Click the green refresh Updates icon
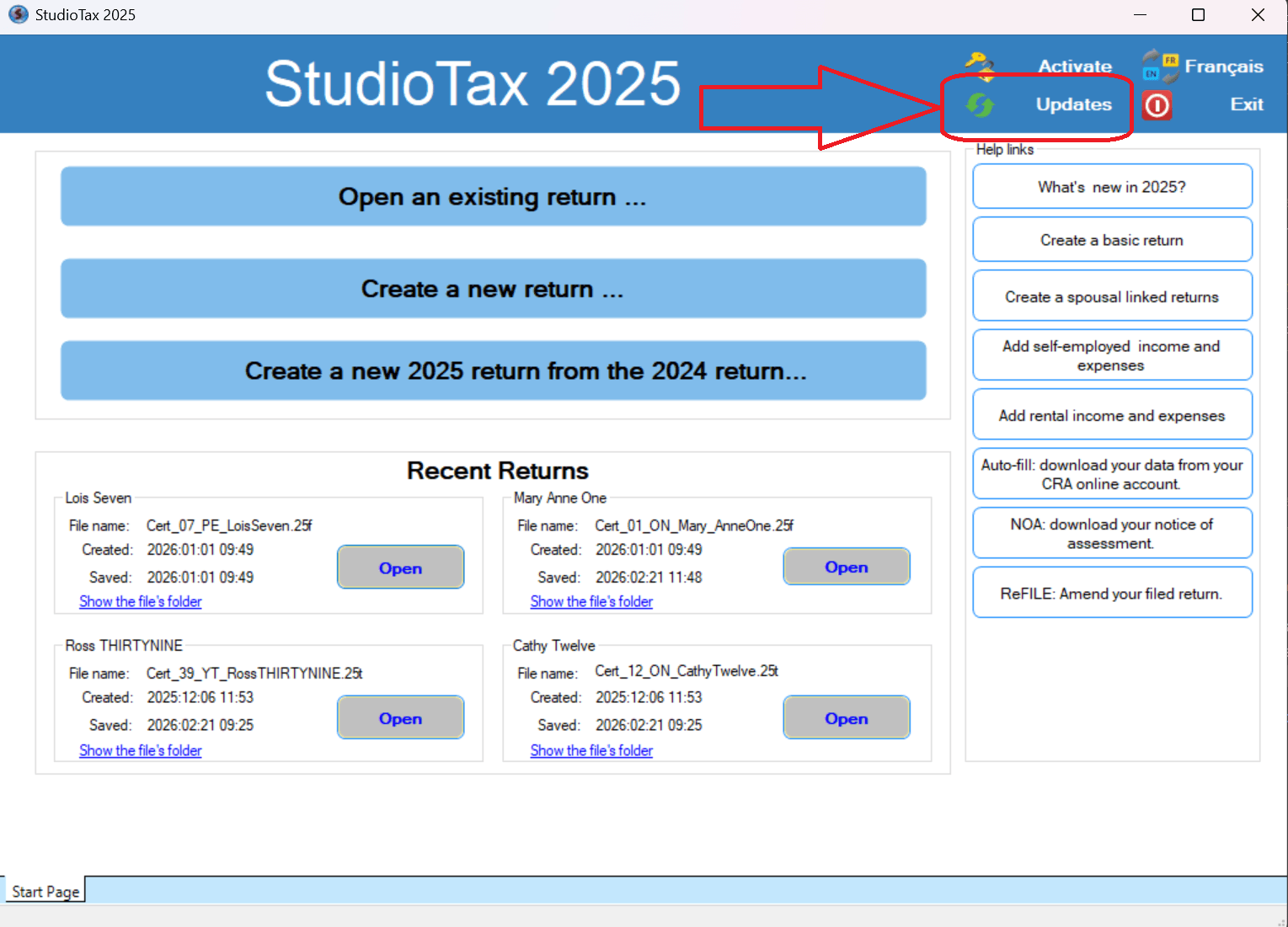This screenshot has height=927, width=1288. click(x=979, y=104)
